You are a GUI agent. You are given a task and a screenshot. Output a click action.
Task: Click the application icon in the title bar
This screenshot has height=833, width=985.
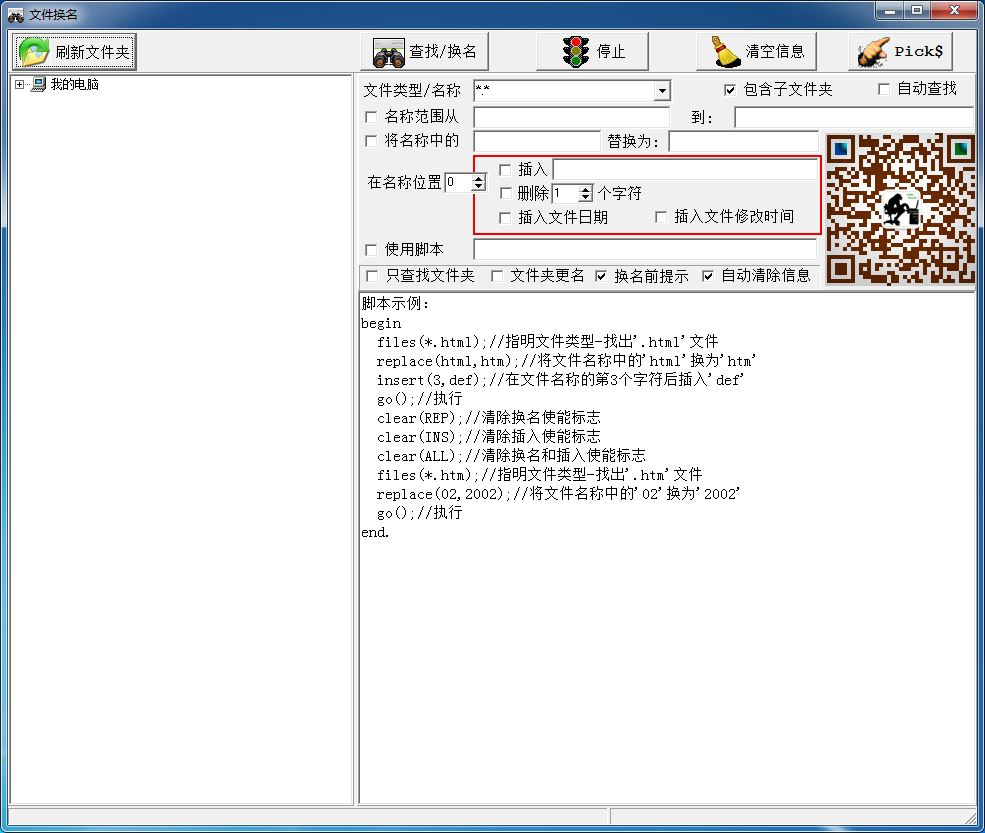[x=14, y=11]
